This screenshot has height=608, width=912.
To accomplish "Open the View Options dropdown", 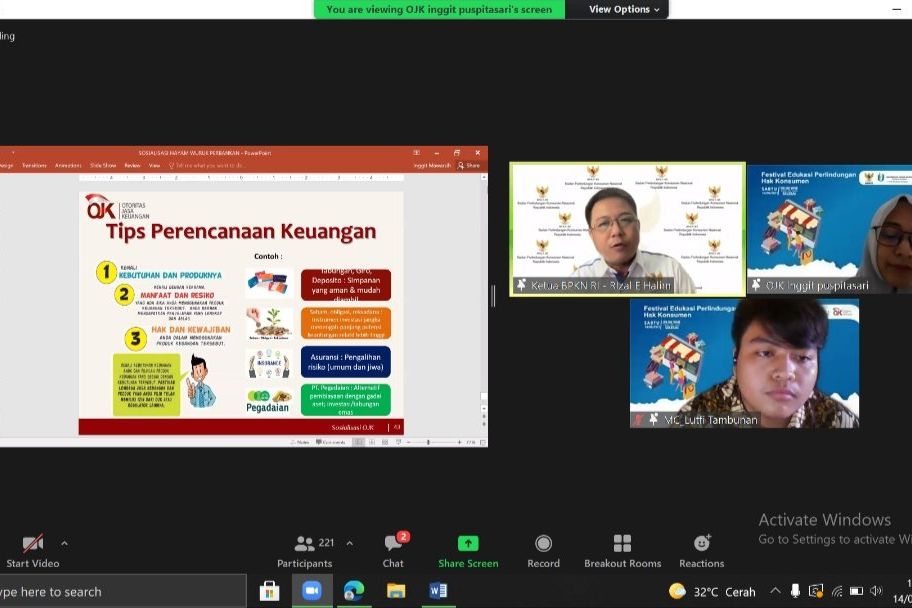I will 624,9.
